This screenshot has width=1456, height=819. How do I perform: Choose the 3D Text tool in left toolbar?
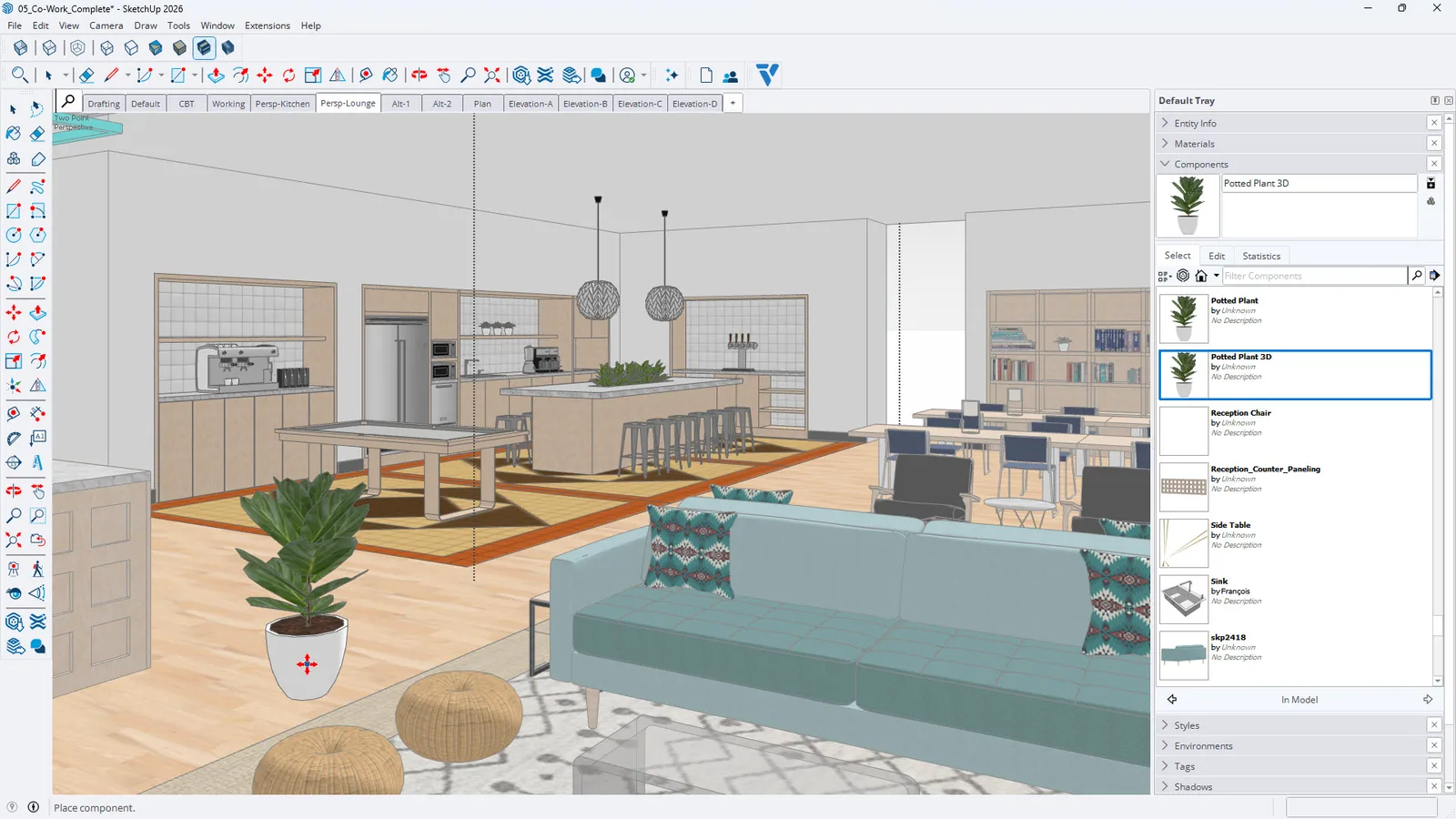pos(37,462)
